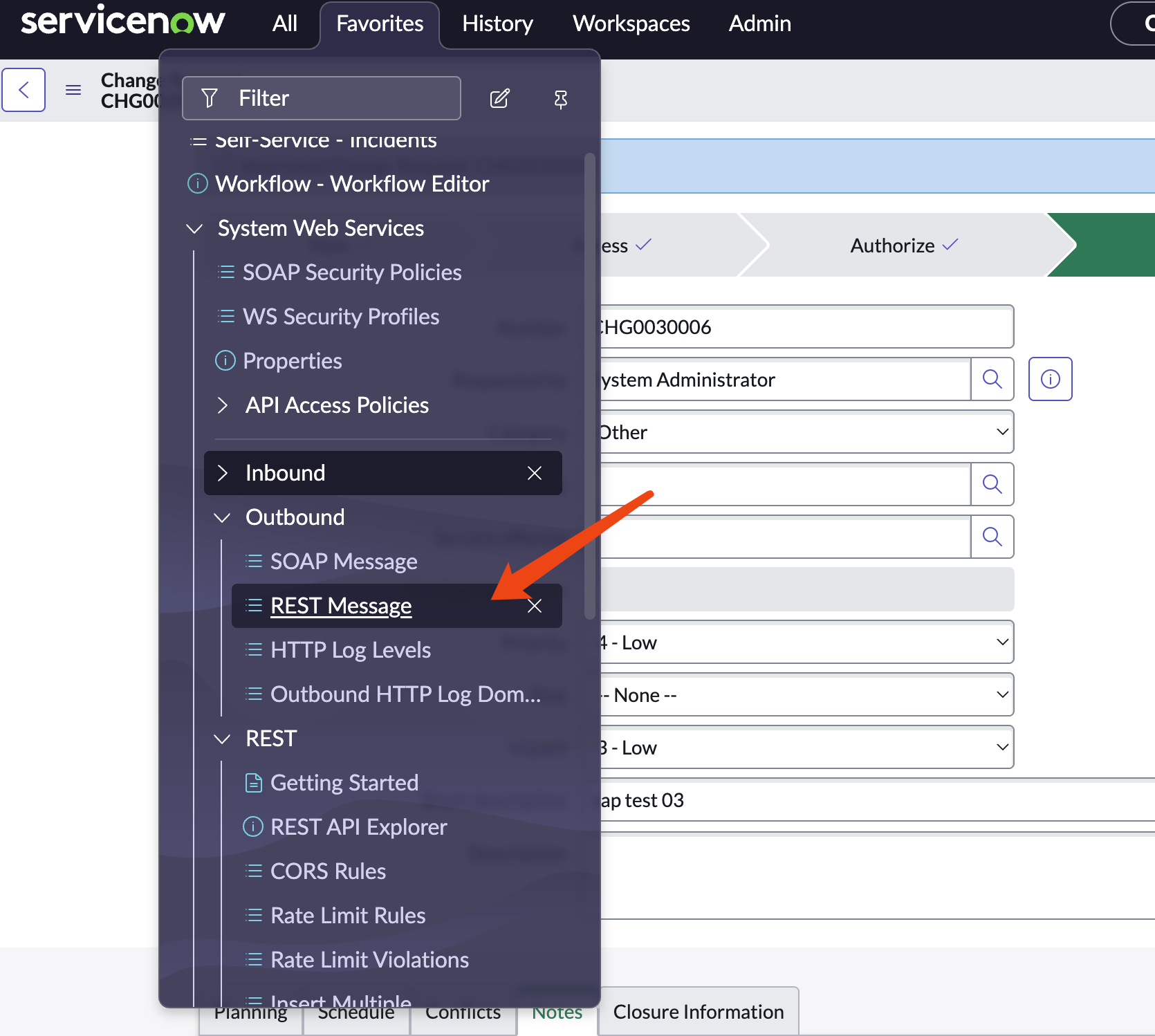The width and height of the screenshot is (1155, 1036).
Task: Collapse the Outbound section
Action: [223, 517]
